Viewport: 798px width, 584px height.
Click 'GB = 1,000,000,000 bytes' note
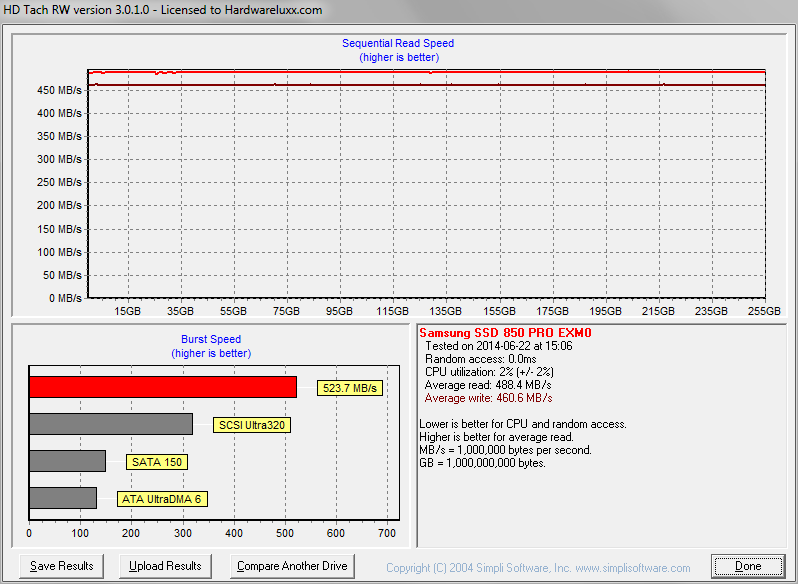point(482,463)
